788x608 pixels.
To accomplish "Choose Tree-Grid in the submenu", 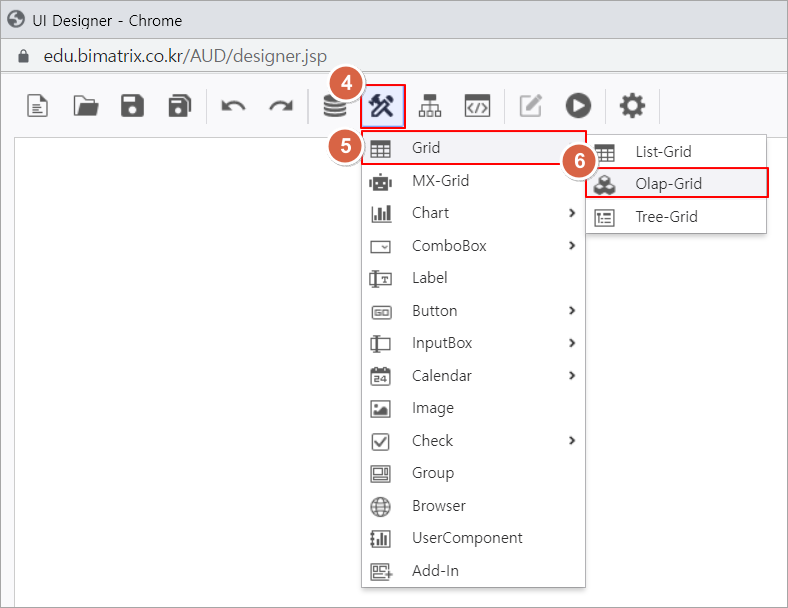I will pos(666,216).
